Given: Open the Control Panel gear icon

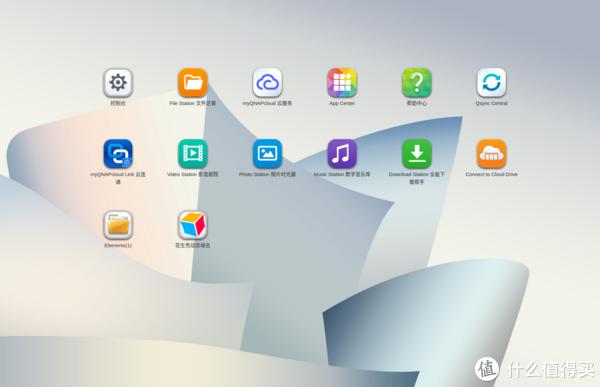Looking at the screenshot, I should click(x=118, y=83).
